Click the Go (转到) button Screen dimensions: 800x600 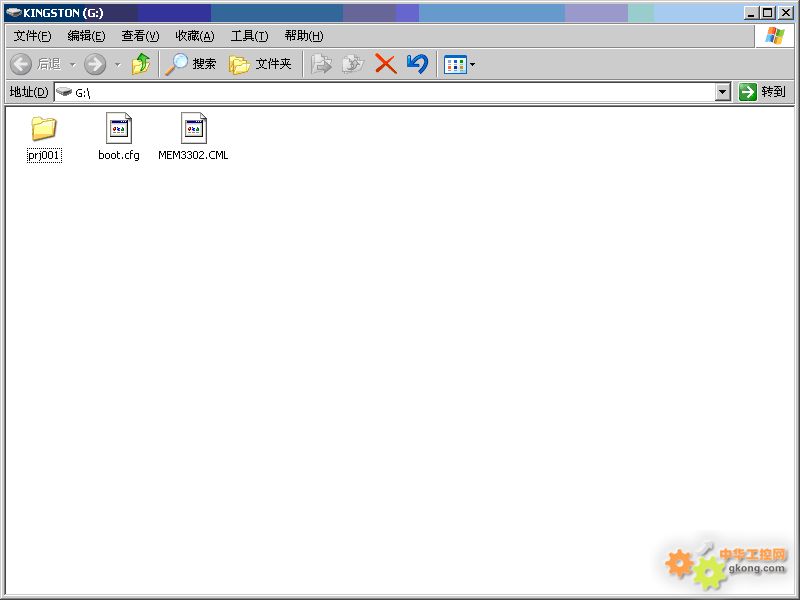click(x=763, y=92)
